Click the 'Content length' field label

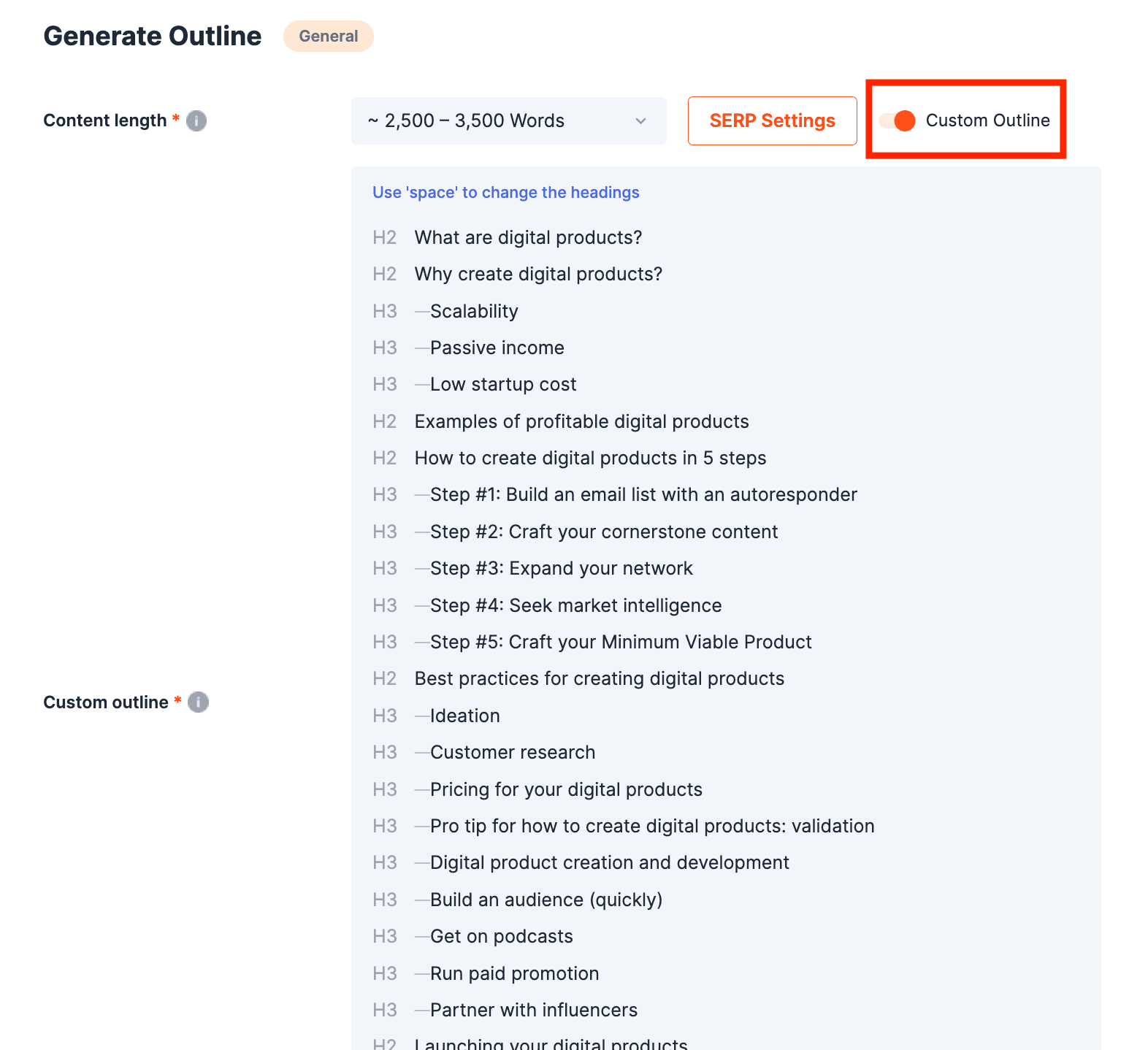(105, 120)
